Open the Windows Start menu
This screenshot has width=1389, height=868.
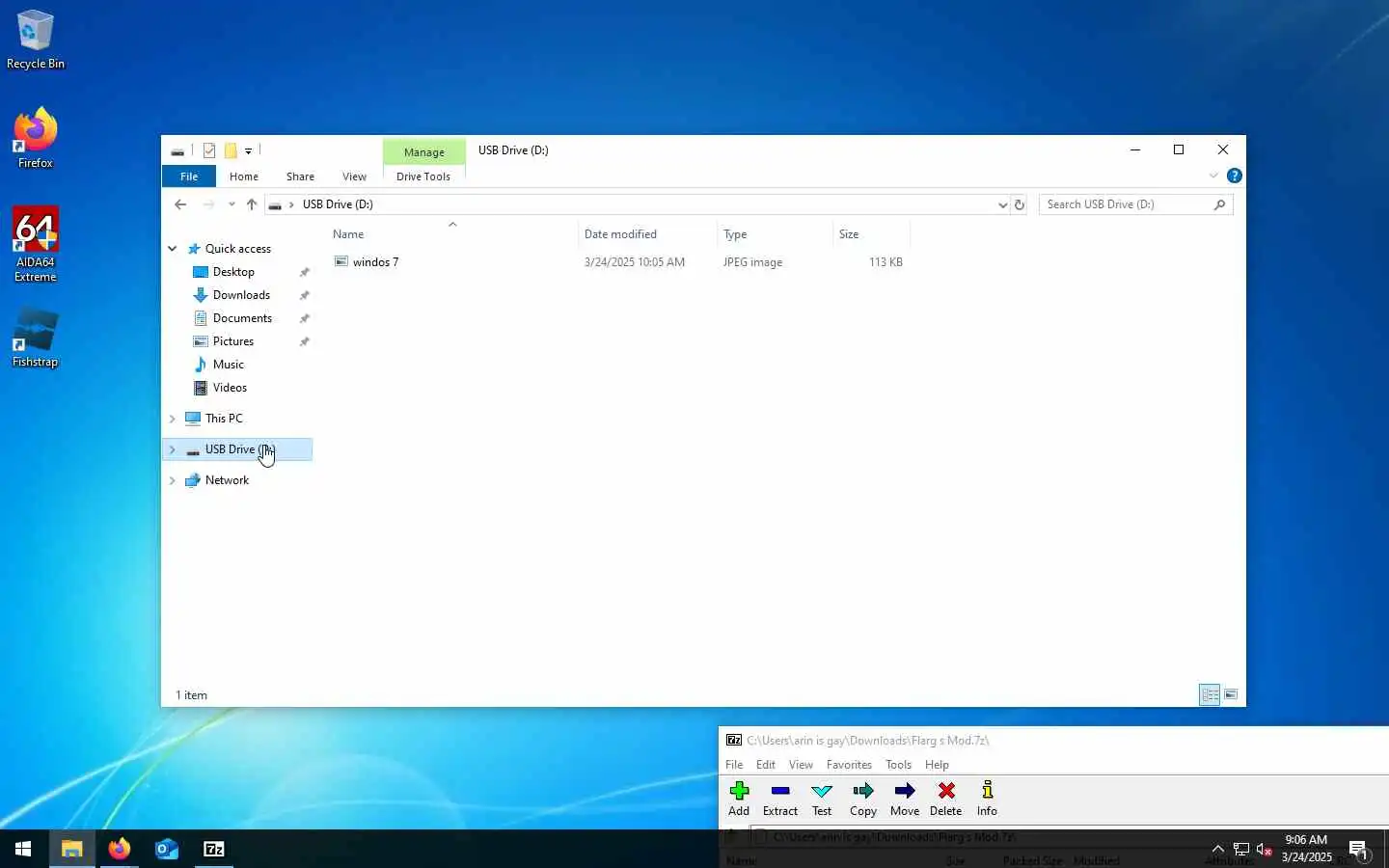[23, 849]
